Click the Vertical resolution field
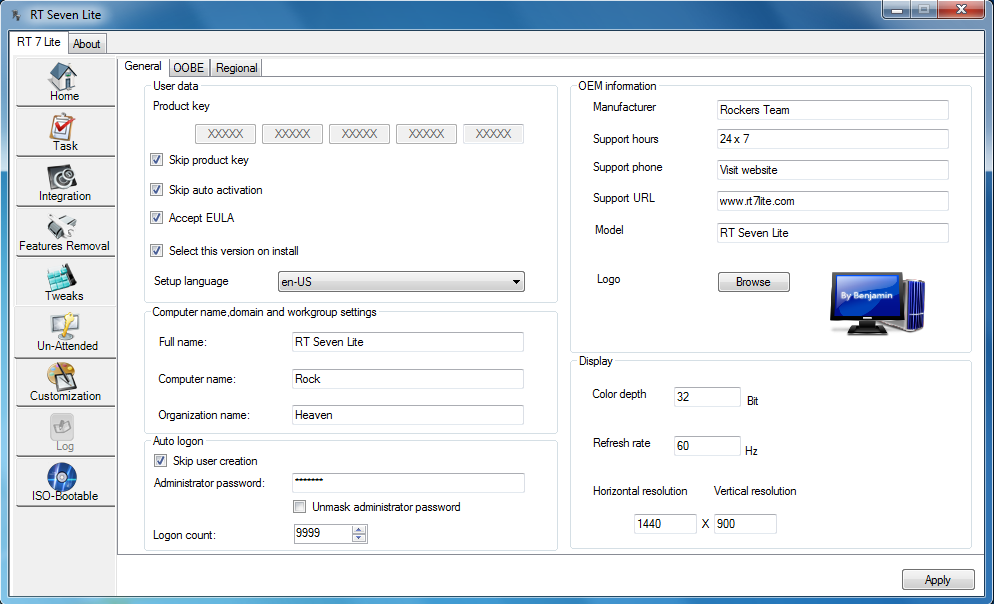This screenshot has height=604, width=994. 745,524
